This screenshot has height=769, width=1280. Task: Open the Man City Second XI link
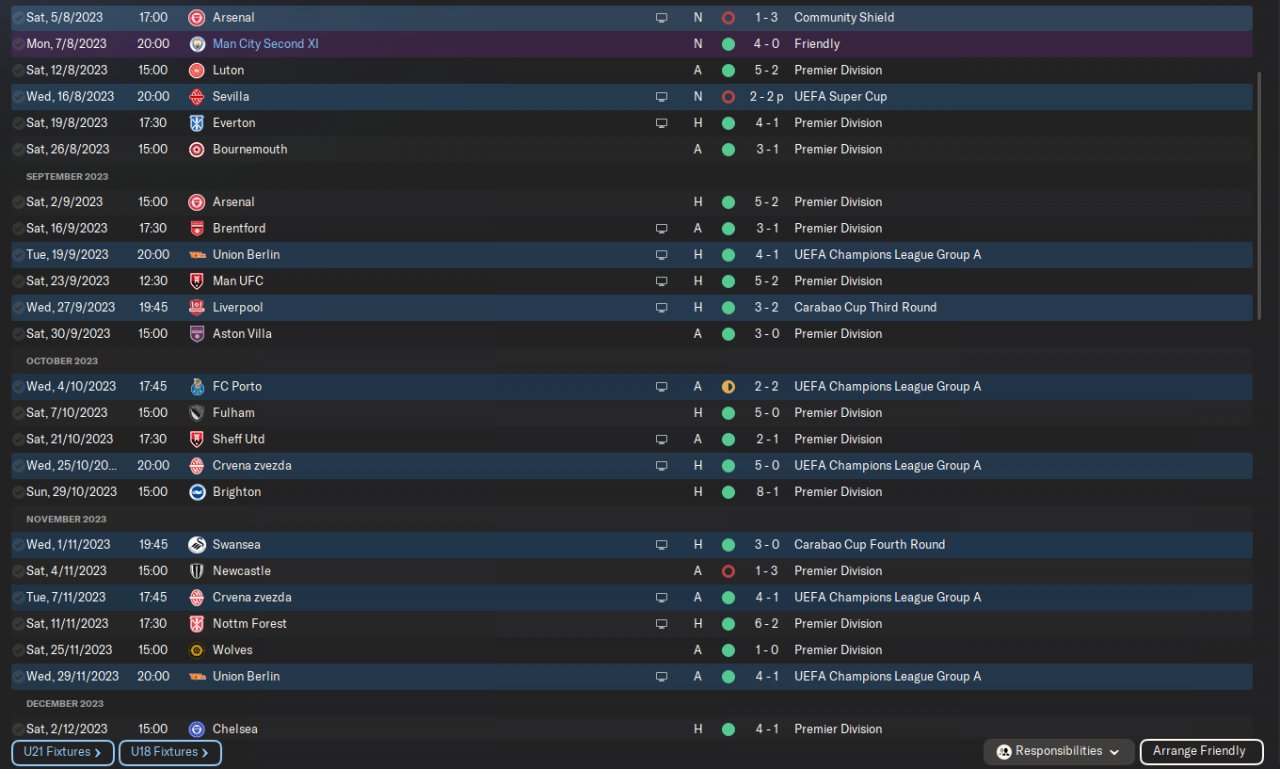(x=266, y=44)
